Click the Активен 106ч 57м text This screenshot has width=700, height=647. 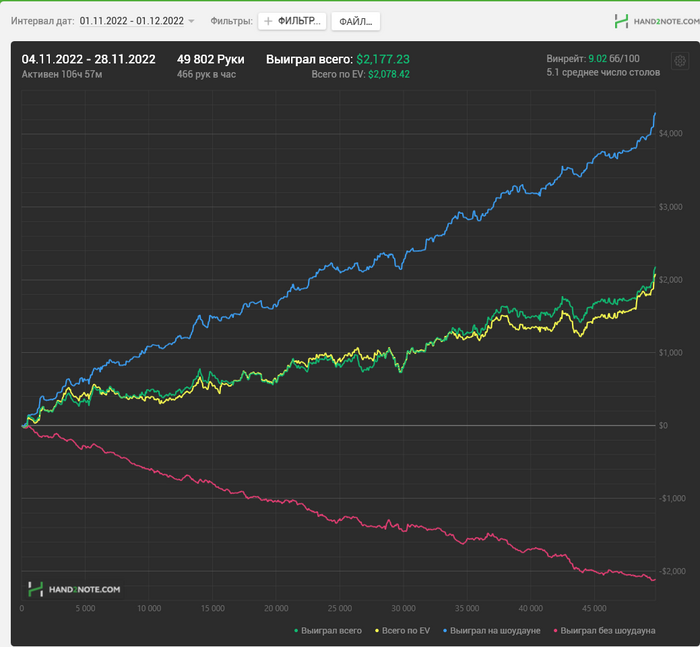pos(62,74)
